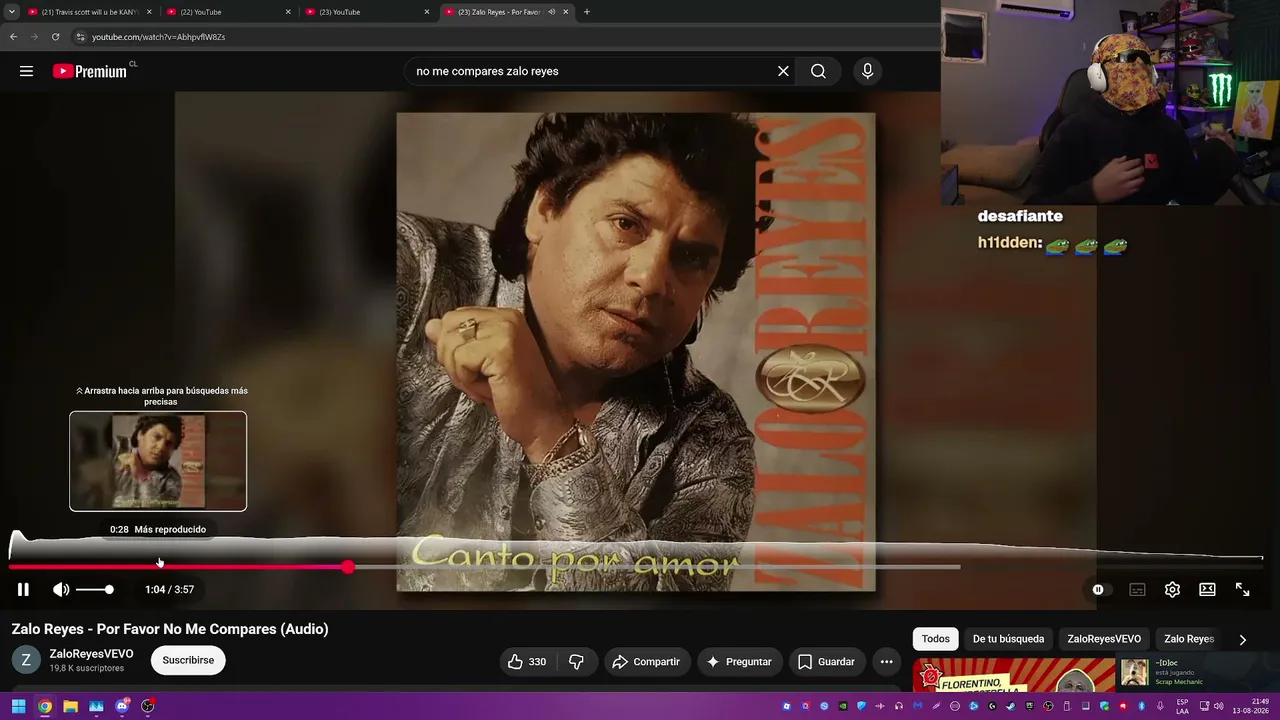
Task: Reload the current page
Action: 55,37
